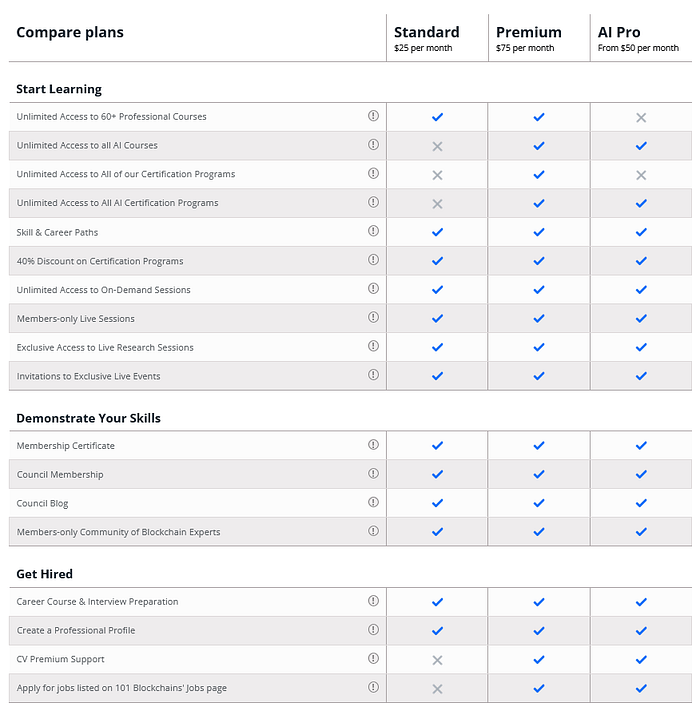
Task: Click info icon next to CV Premium Support
Action: [x=373, y=658]
